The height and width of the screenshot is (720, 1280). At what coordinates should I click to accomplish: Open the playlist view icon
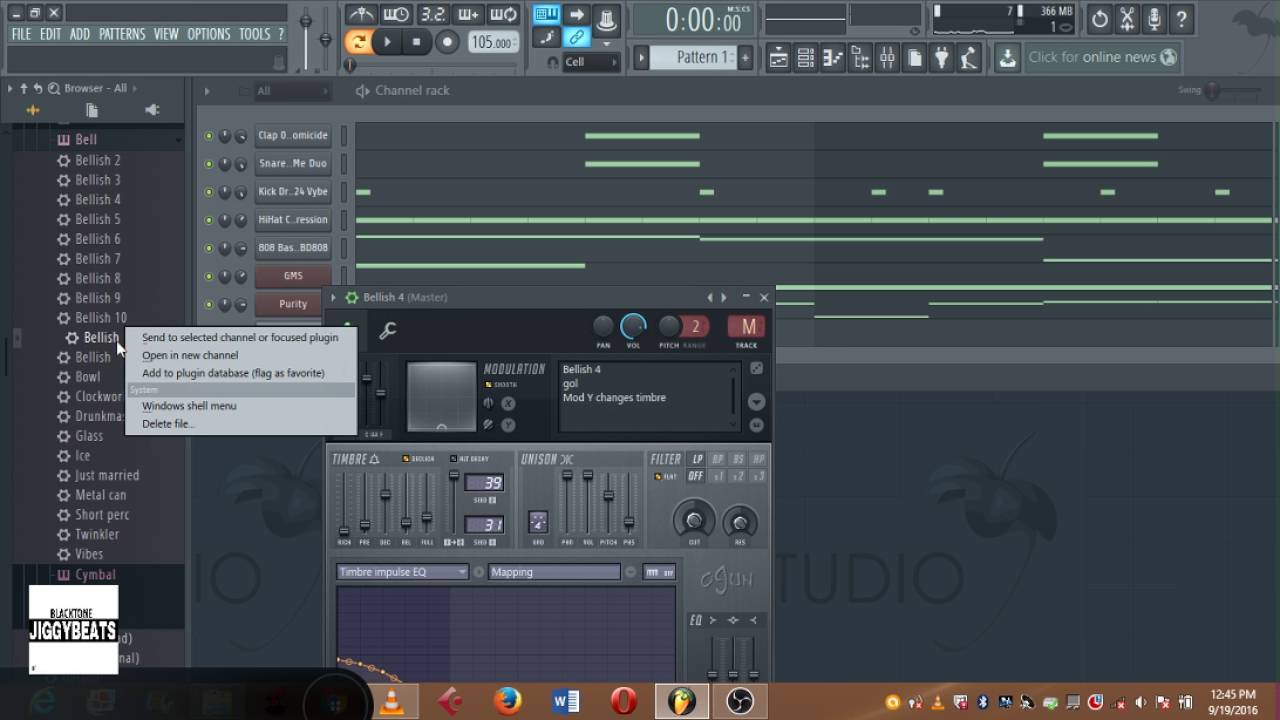pos(778,58)
